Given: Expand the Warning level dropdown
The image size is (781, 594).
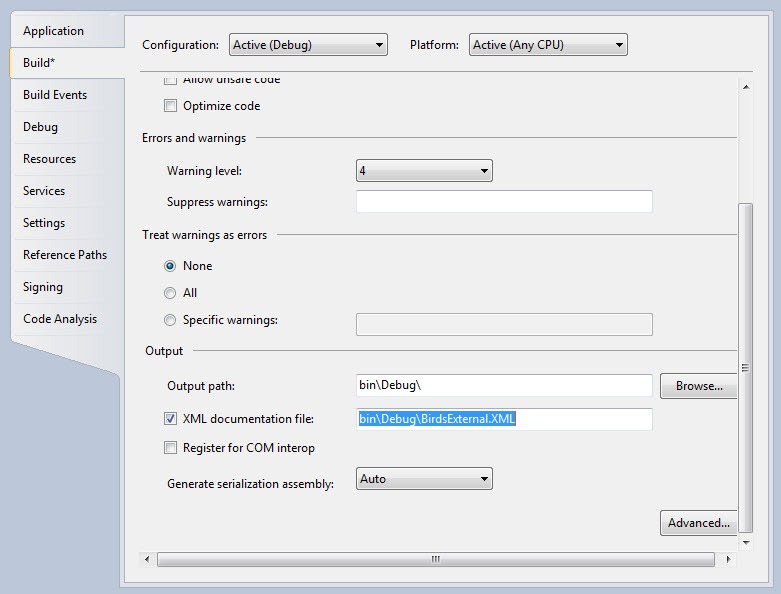Looking at the screenshot, I should coord(424,171).
